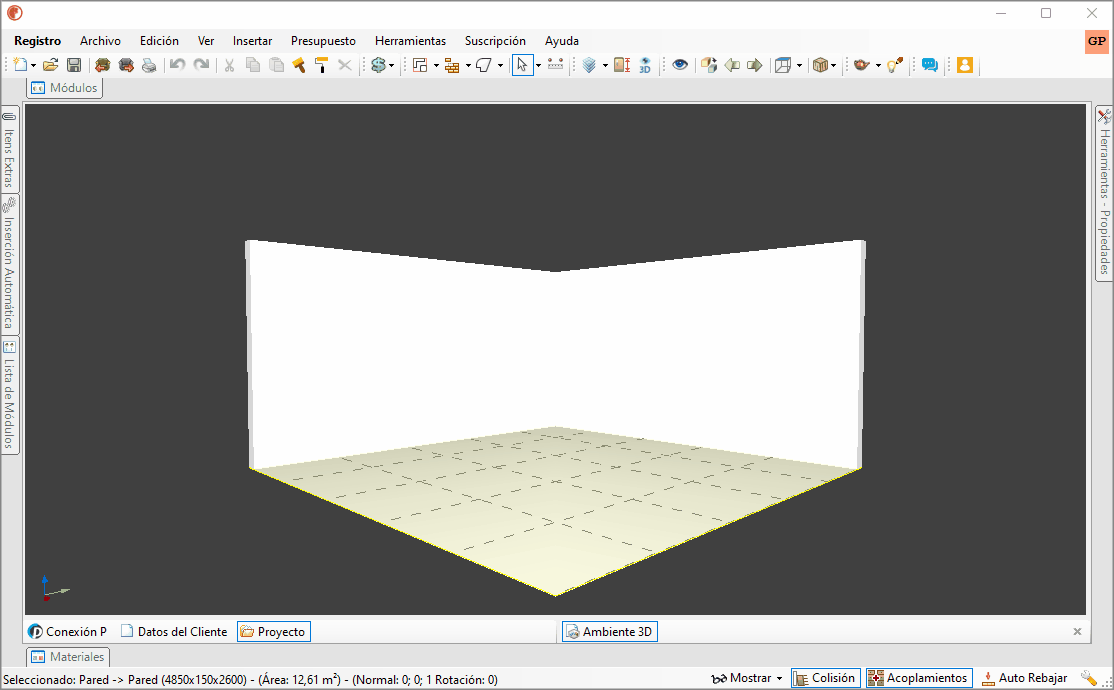Select the arrow pointer selection tool
The width and height of the screenshot is (1114, 690).
(x=522, y=65)
